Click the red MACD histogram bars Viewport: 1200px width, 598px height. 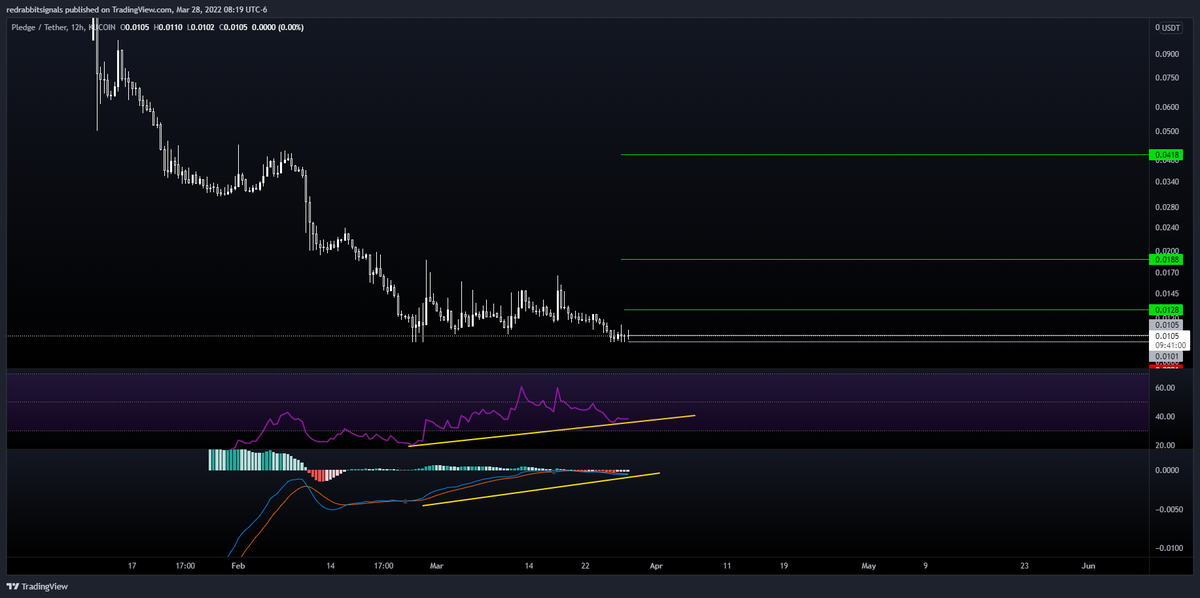pos(321,474)
